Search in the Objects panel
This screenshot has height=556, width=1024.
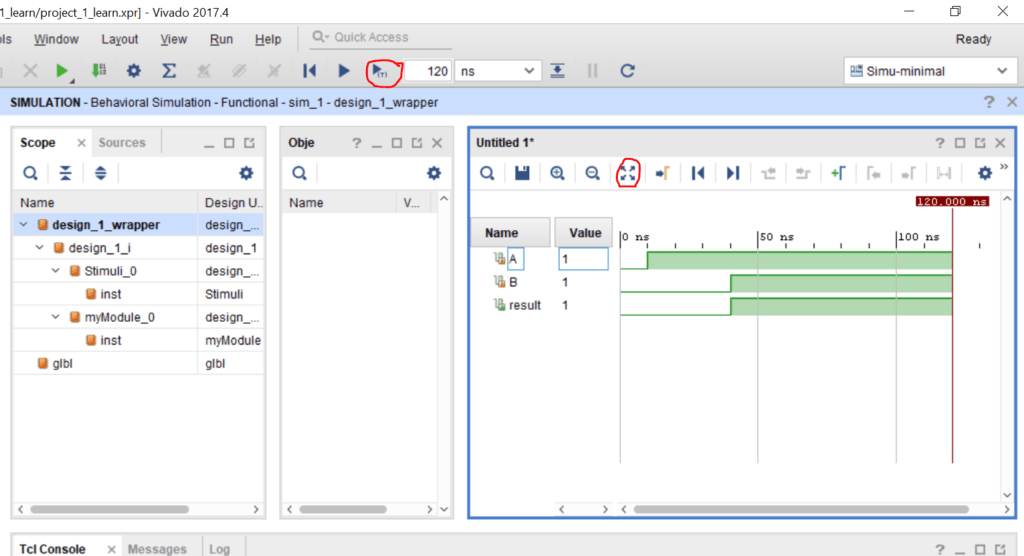299,173
